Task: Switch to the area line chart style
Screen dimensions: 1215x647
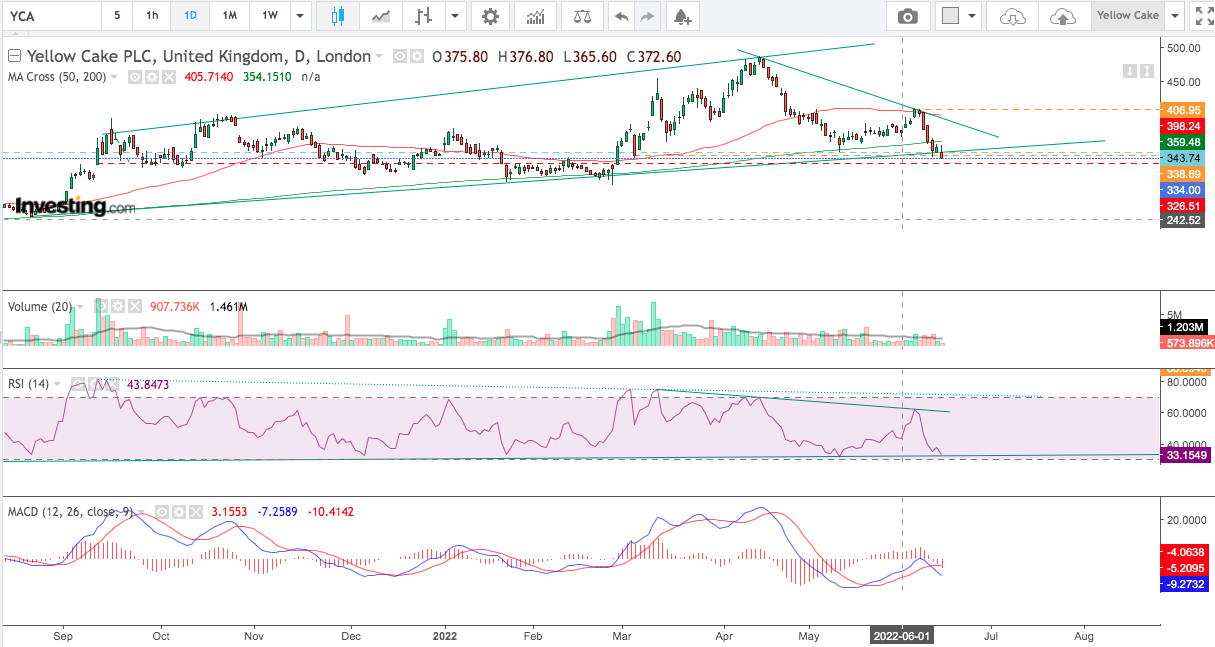Action: (381, 16)
